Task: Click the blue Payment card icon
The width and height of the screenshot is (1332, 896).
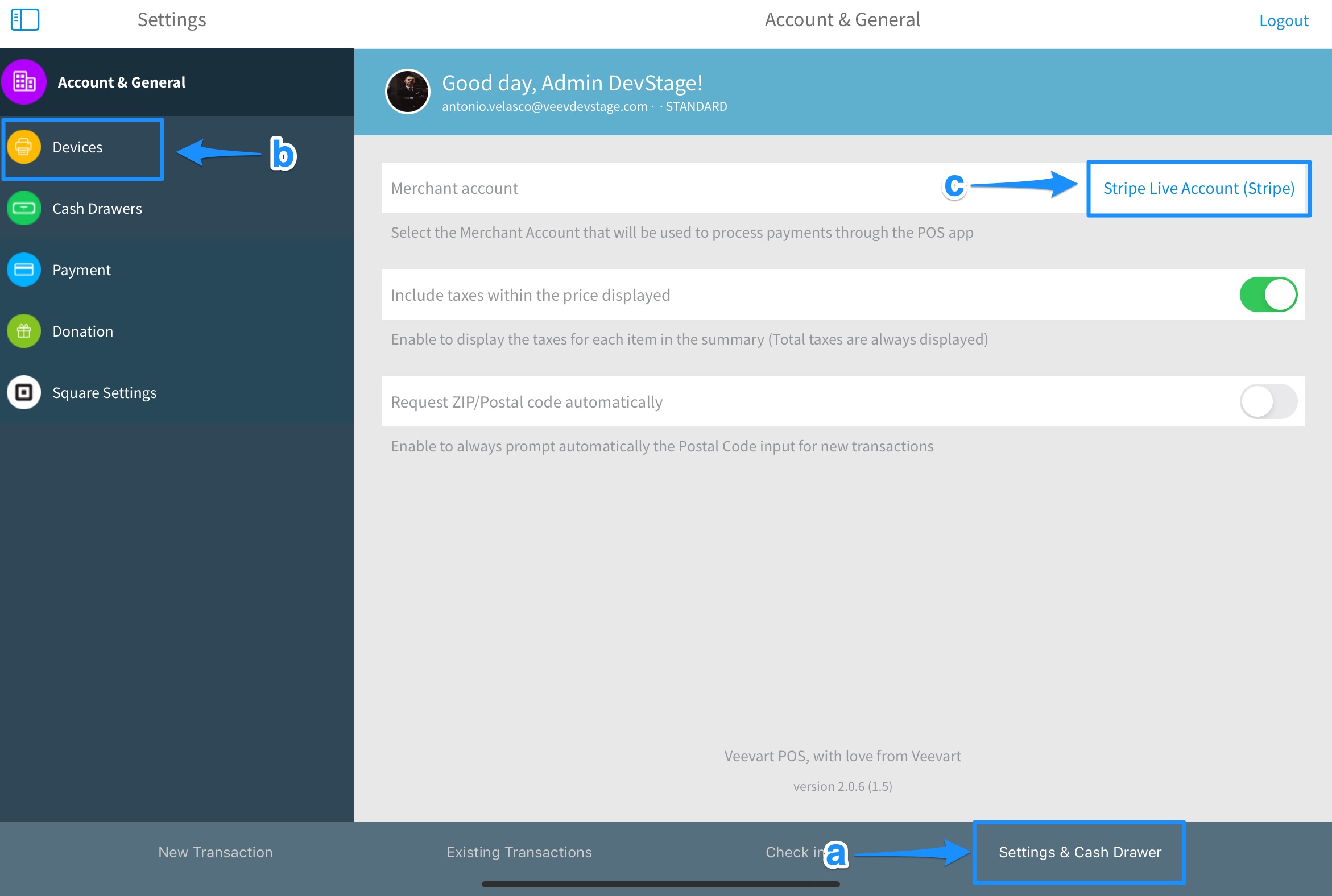Action: [24, 269]
